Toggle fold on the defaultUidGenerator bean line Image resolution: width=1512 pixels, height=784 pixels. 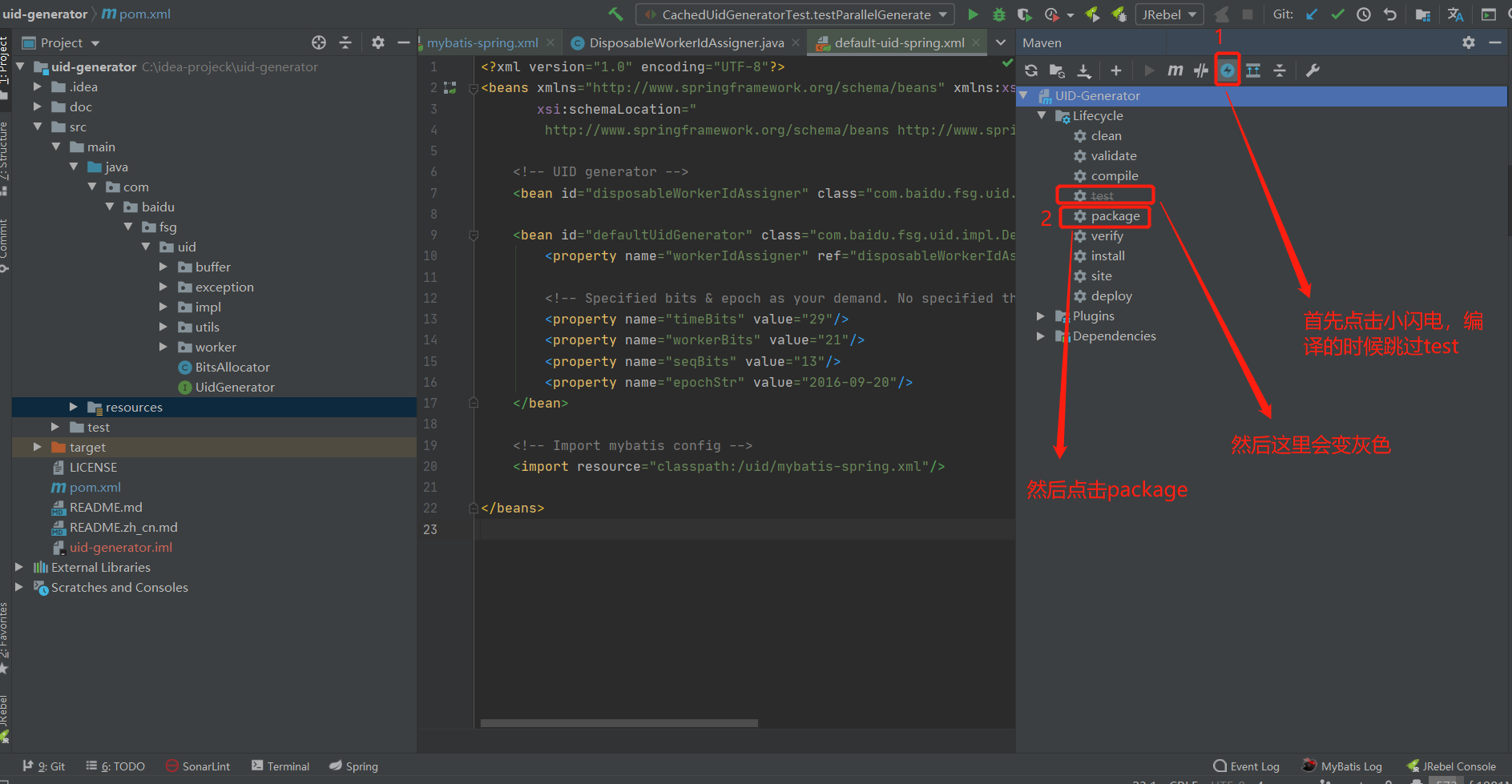tap(474, 235)
